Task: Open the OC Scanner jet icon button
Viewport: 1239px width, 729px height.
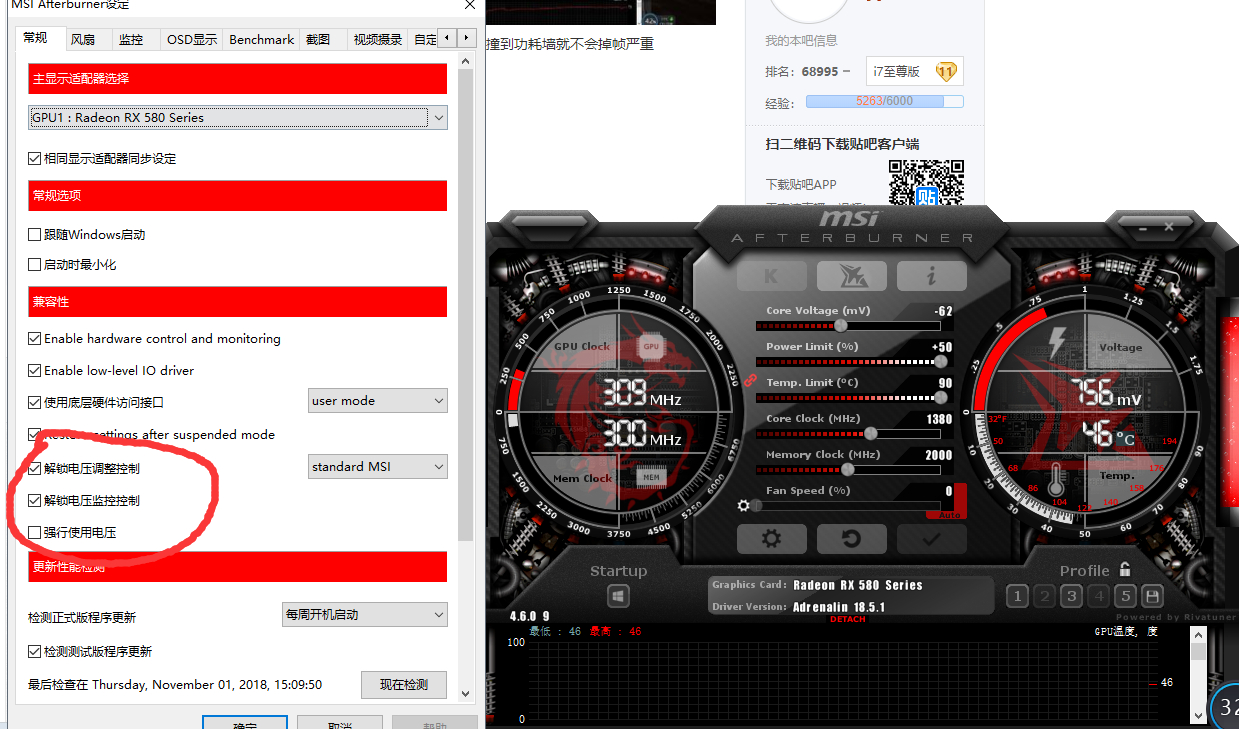Action: point(851,276)
